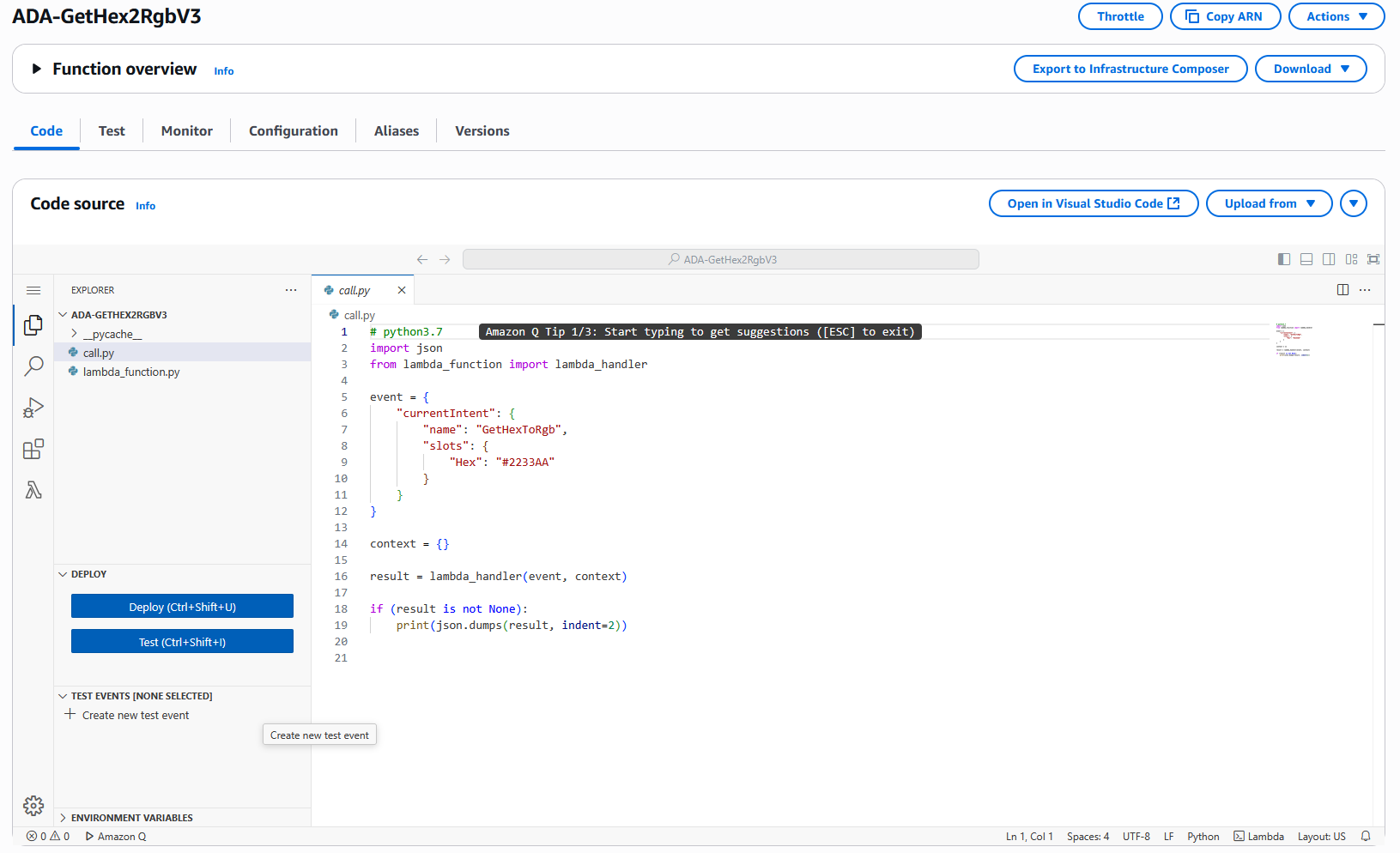Click Info link next to Function overview
The height and width of the screenshot is (853, 1400).
tap(224, 71)
